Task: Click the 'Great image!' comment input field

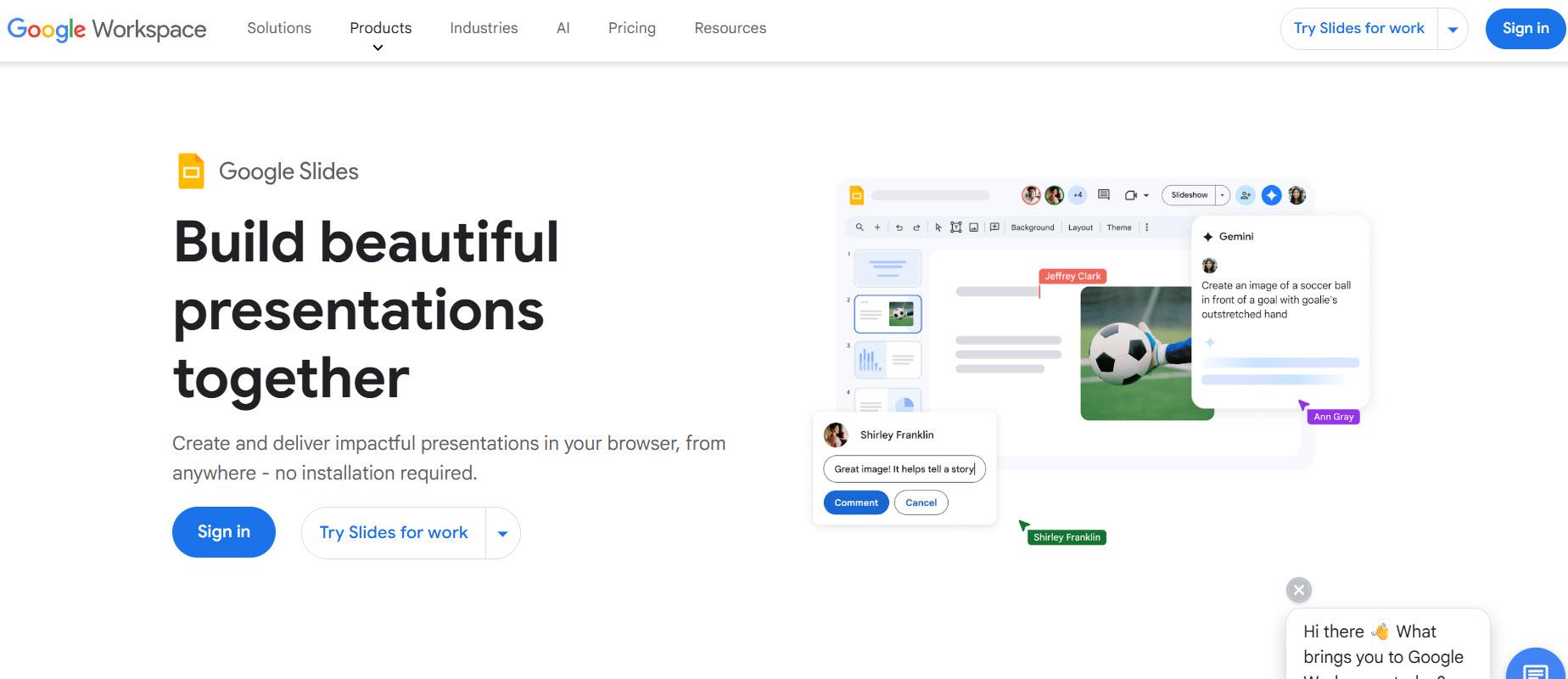Action: coord(904,469)
